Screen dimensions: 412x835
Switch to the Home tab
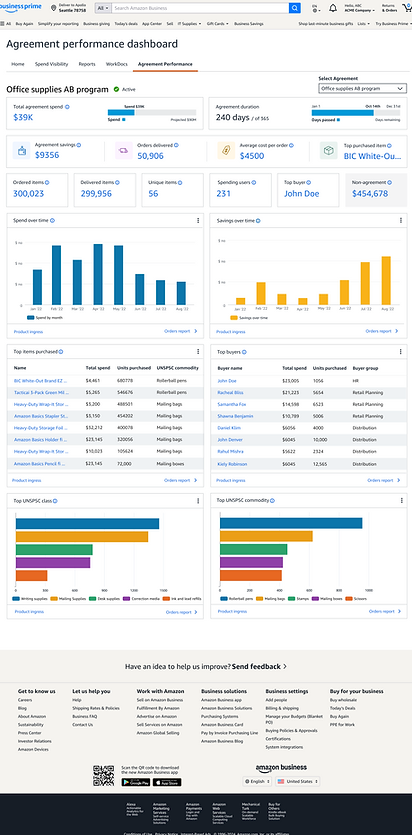click(x=18, y=64)
